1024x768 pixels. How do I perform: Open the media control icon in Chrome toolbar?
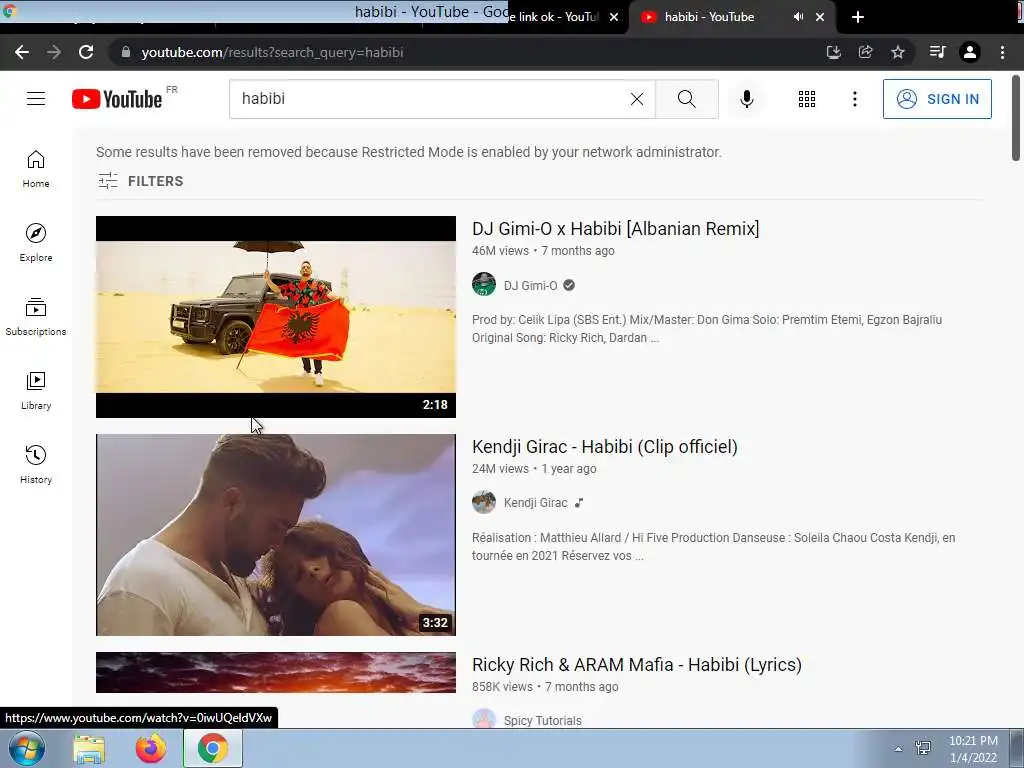pos(937,52)
